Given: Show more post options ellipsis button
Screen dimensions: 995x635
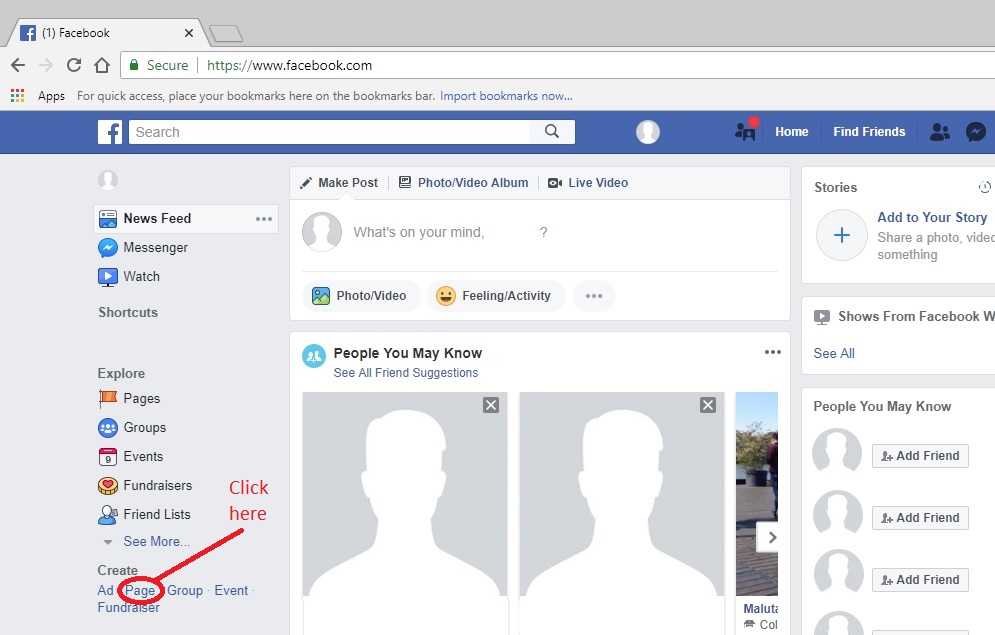Looking at the screenshot, I should tap(594, 296).
